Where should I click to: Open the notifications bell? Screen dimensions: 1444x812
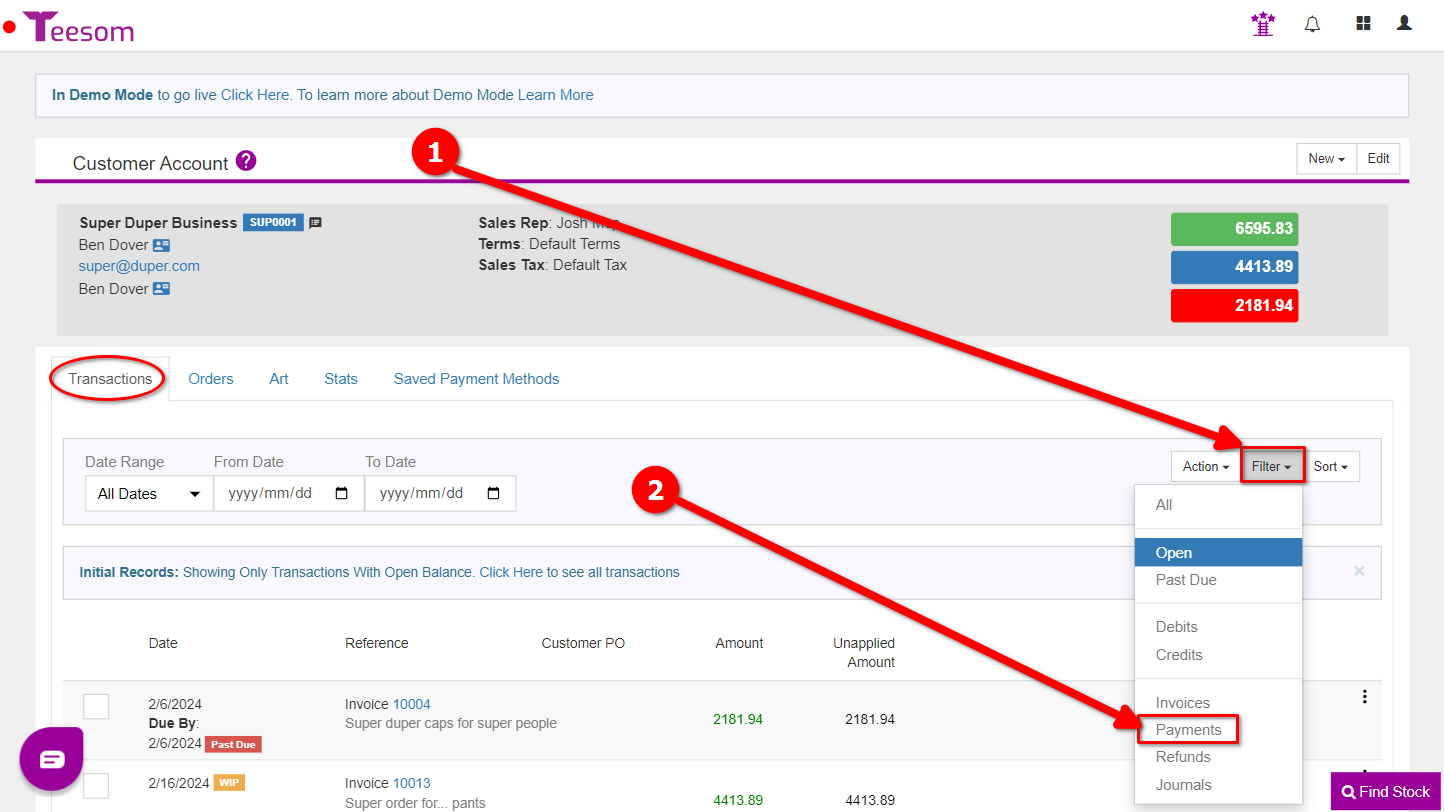point(1313,24)
